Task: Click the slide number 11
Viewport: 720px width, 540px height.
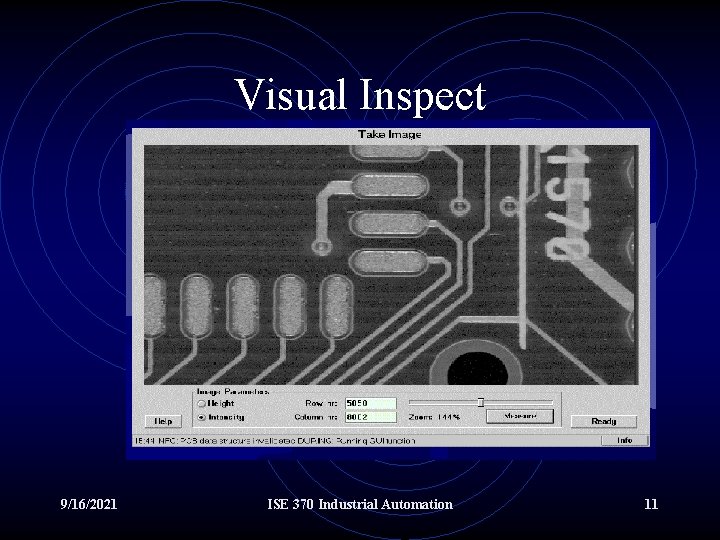Action: [x=651, y=504]
